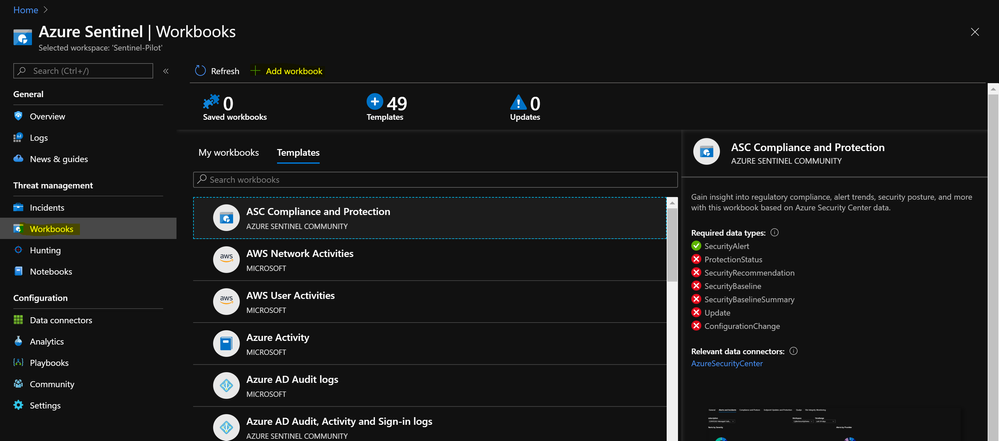
Task: Select ASC Compliance and Protection template
Action: point(430,218)
